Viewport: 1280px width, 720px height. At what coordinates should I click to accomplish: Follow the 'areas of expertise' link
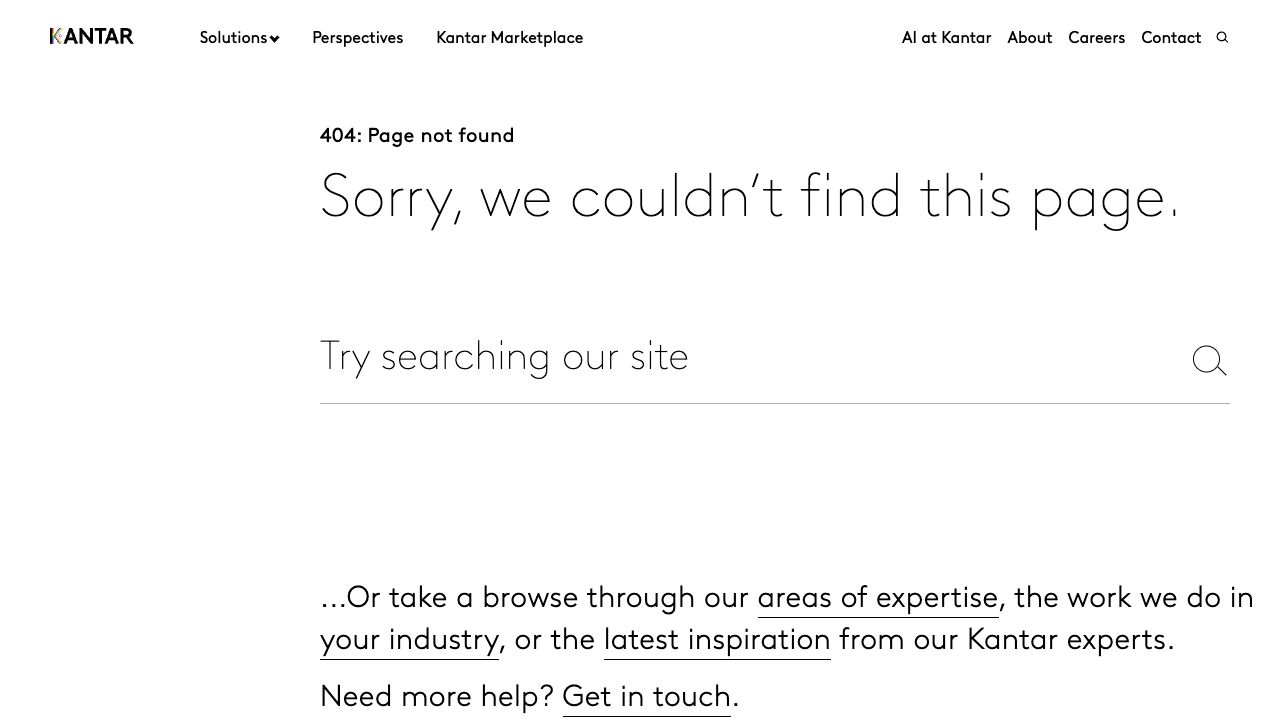[877, 597]
